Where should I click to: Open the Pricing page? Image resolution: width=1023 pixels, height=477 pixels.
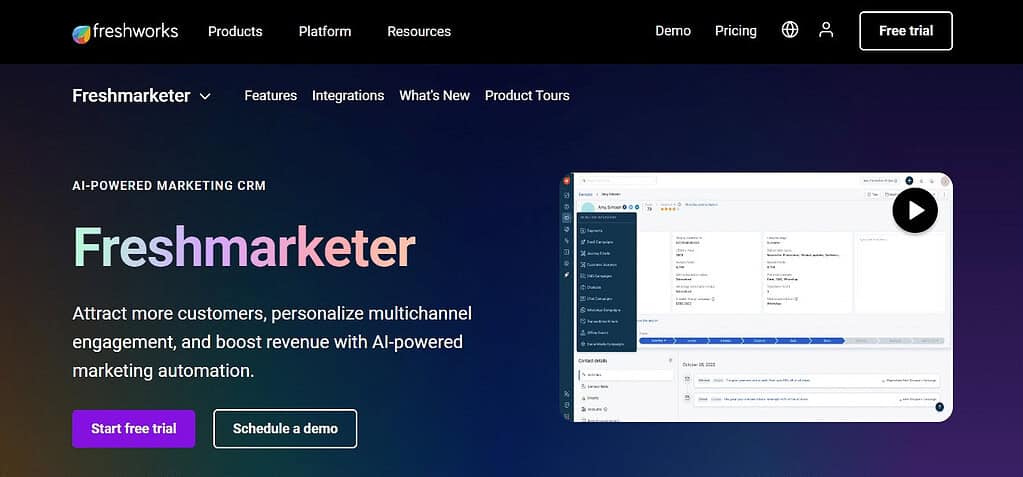click(x=735, y=31)
